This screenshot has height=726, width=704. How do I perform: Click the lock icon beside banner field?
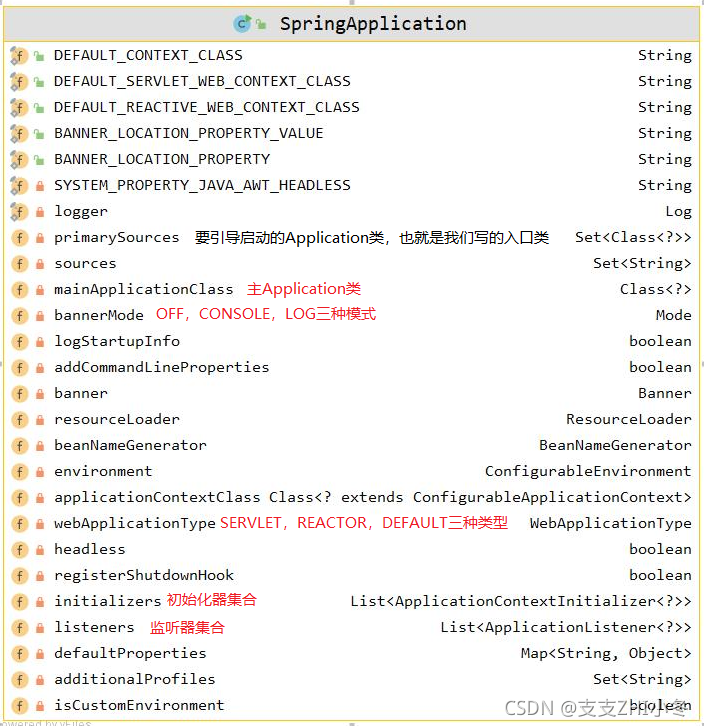[40, 394]
